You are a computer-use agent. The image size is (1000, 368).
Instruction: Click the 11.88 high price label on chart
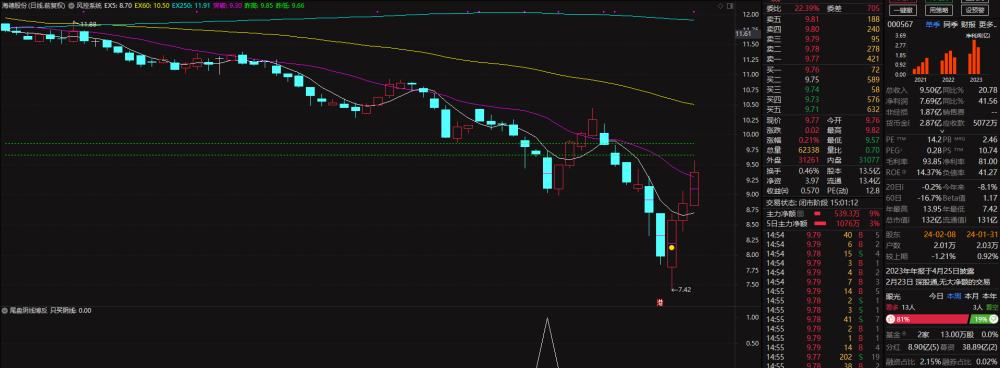point(88,24)
